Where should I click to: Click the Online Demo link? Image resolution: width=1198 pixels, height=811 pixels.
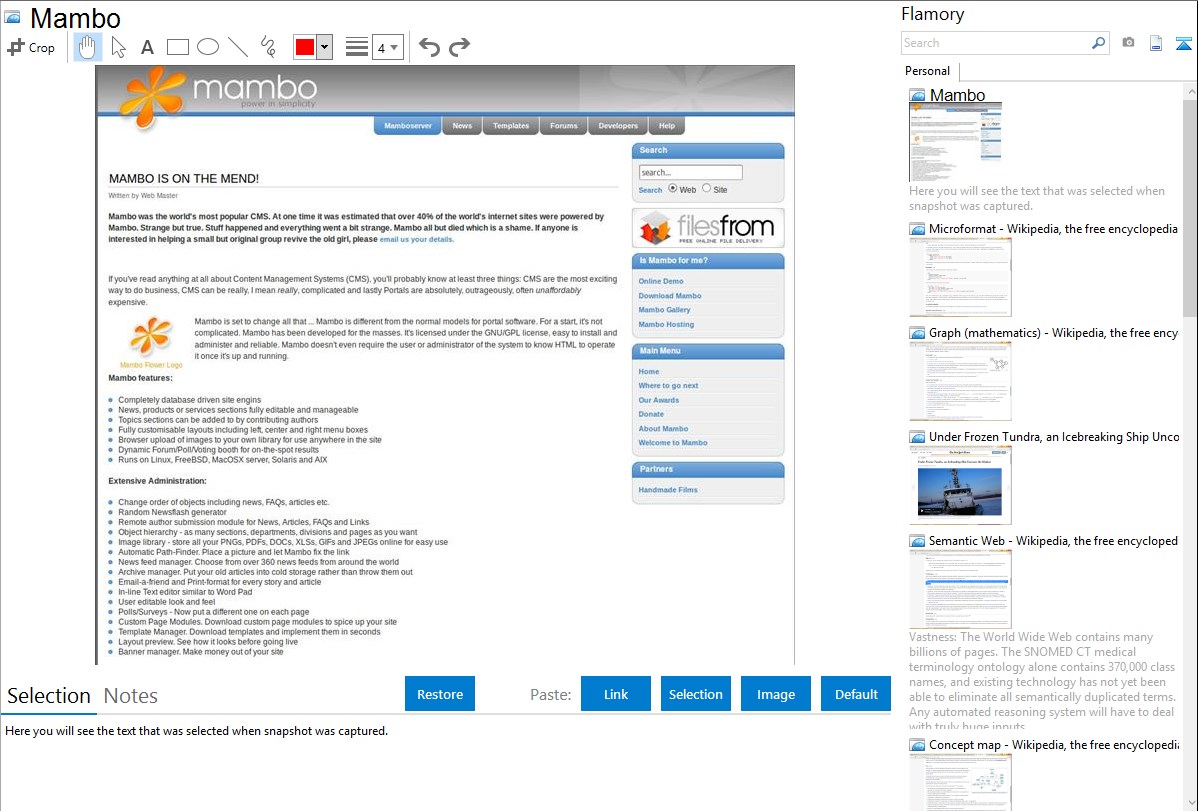point(661,281)
